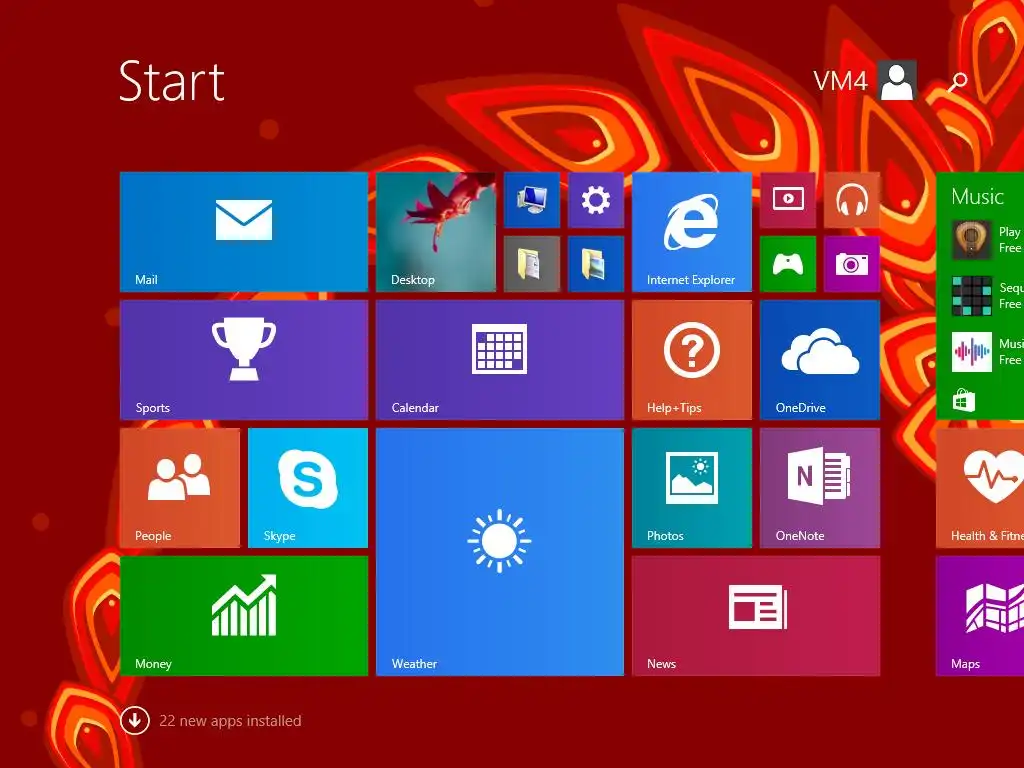Open the PC Settings gear tile
Image resolution: width=1024 pixels, height=768 pixels.
pyautogui.click(x=596, y=200)
